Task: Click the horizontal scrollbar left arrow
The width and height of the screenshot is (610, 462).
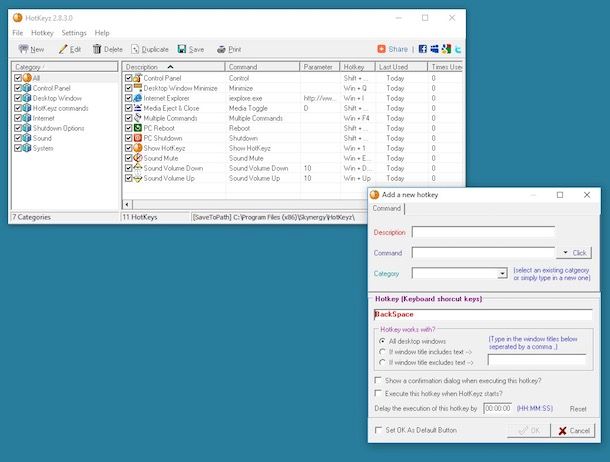Action: (x=127, y=204)
